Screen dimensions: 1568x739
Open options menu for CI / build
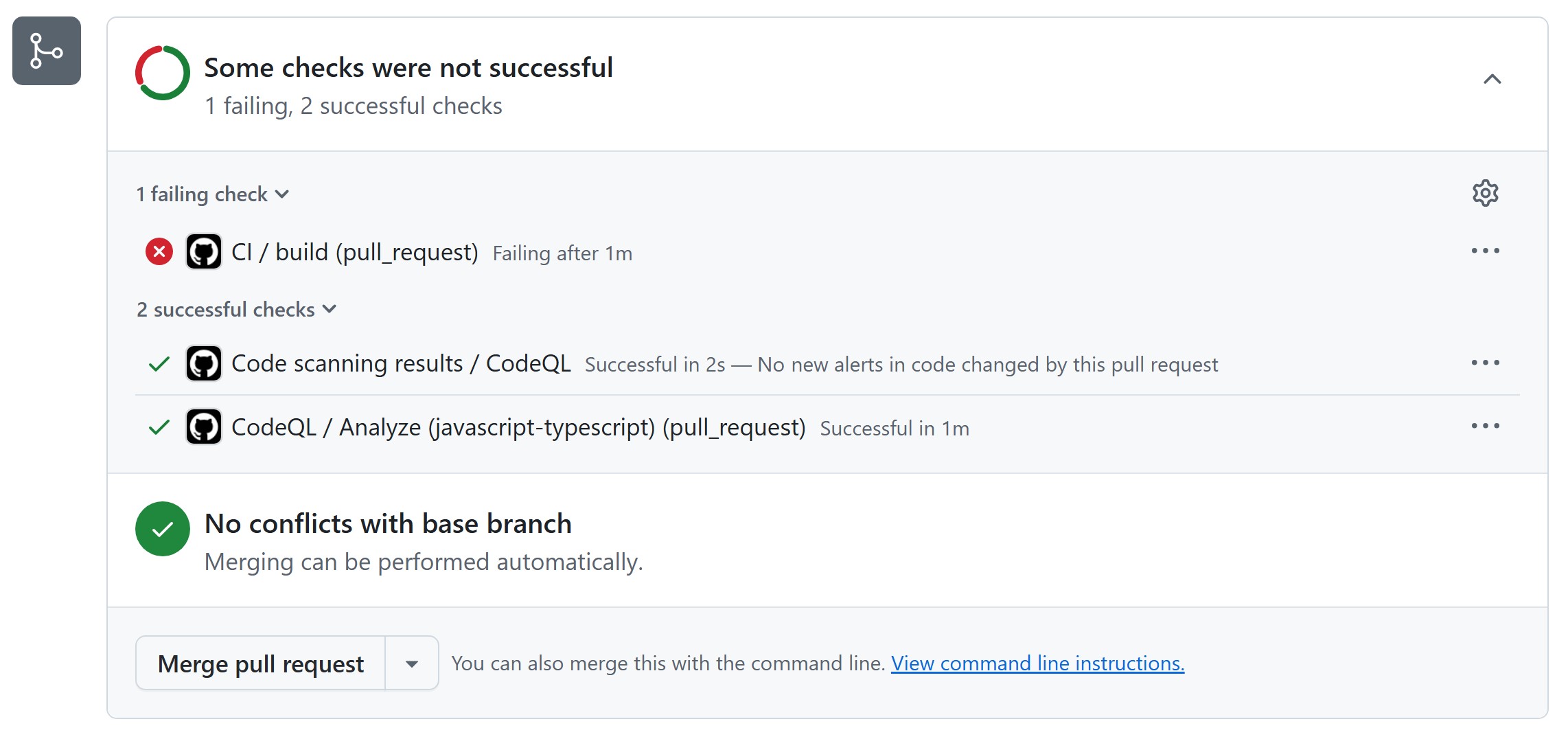click(1485, 251)
